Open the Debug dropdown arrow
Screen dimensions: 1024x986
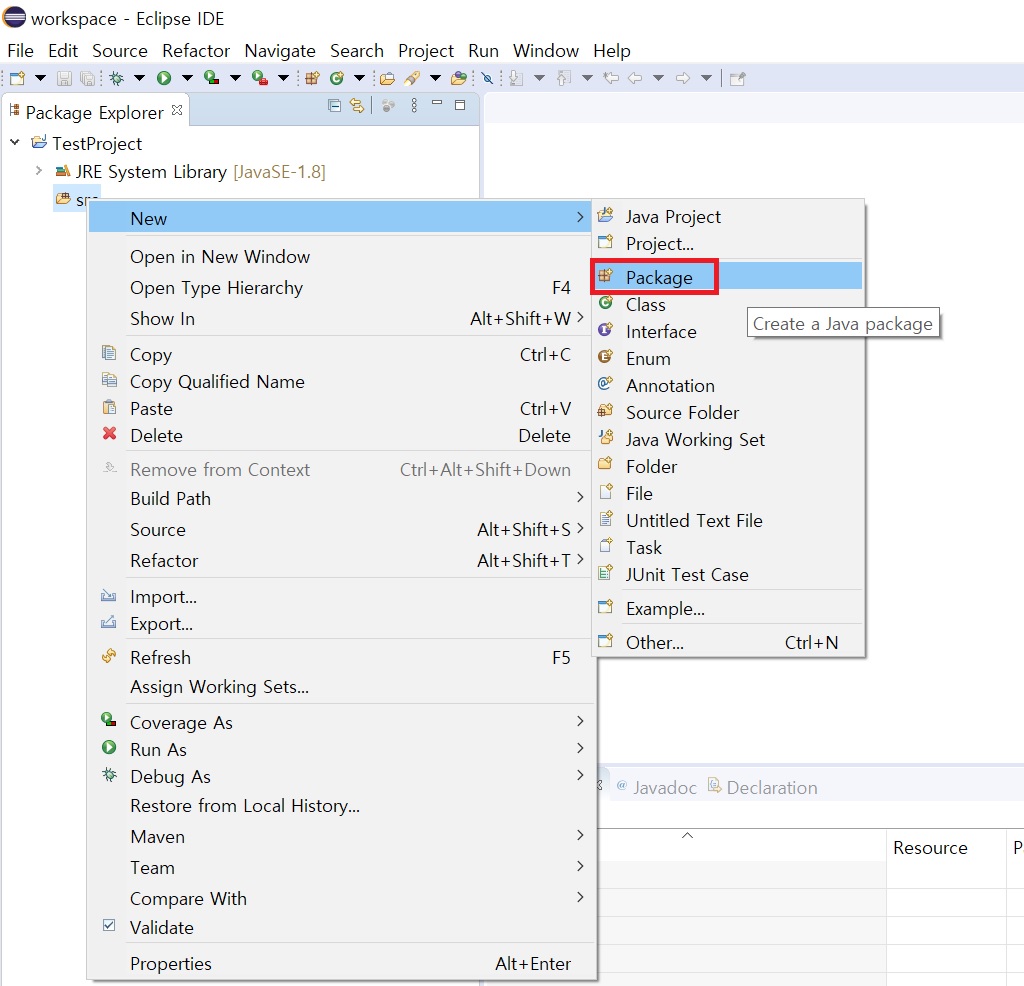click(x=139, y=78)
